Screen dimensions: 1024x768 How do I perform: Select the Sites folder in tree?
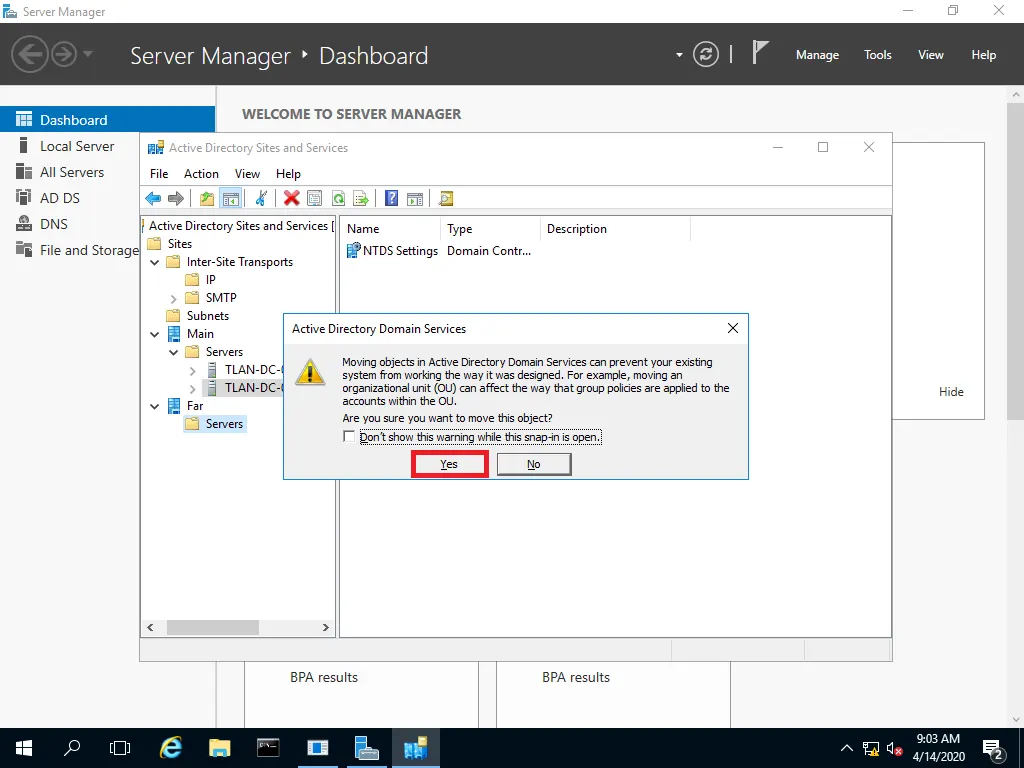click(180, 244)
